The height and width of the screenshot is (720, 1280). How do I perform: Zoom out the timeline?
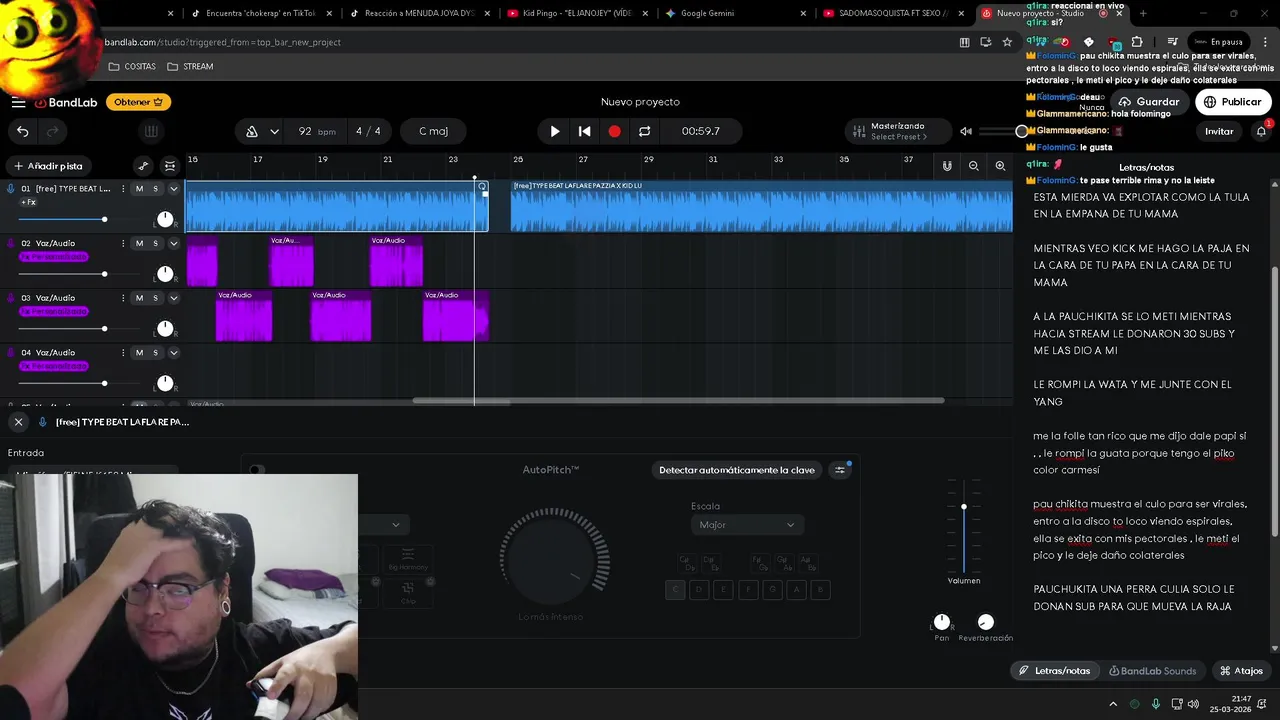coord(973,166)
